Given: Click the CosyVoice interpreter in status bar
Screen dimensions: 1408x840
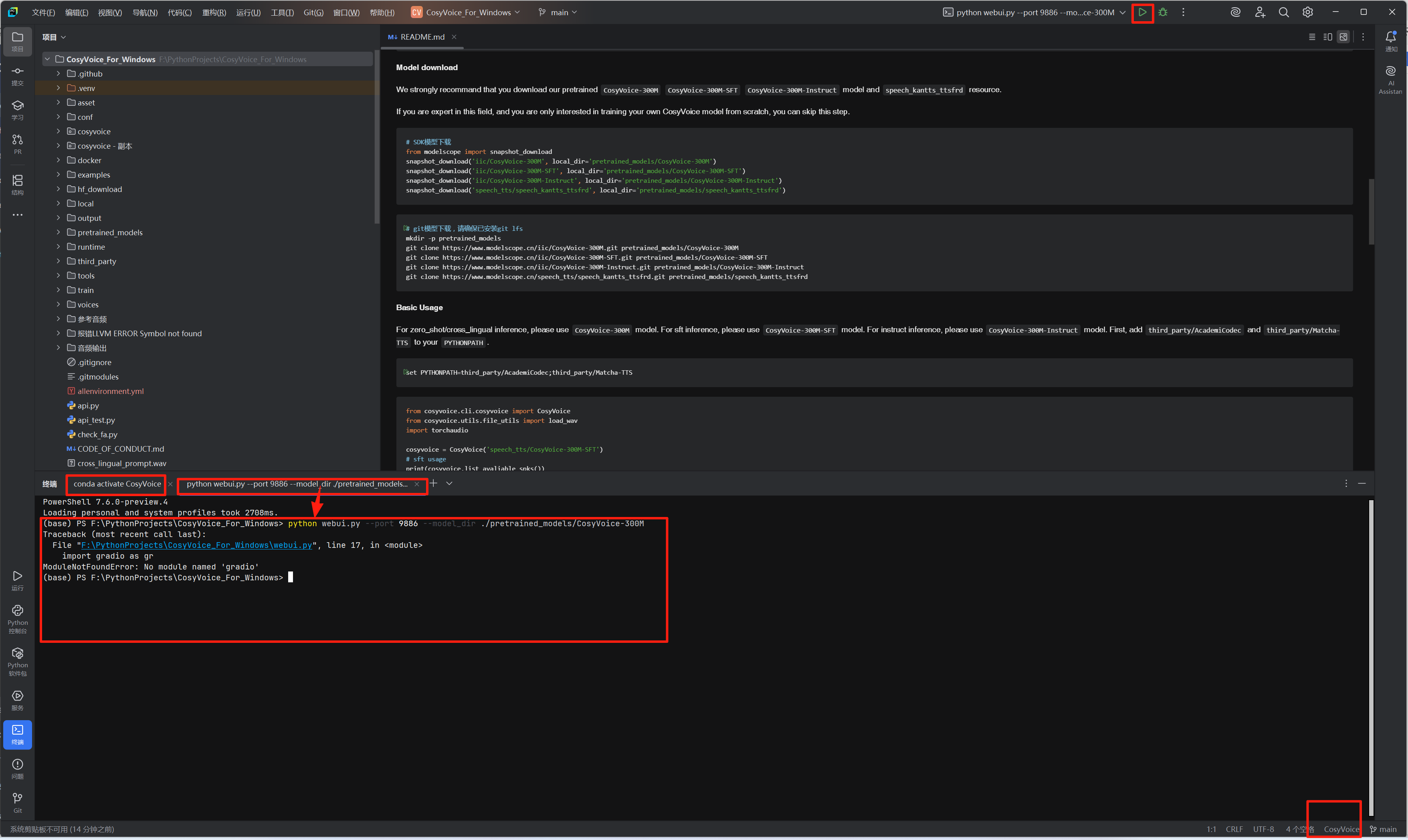Looking at the screenshot, I should [x=1341, y=829].
